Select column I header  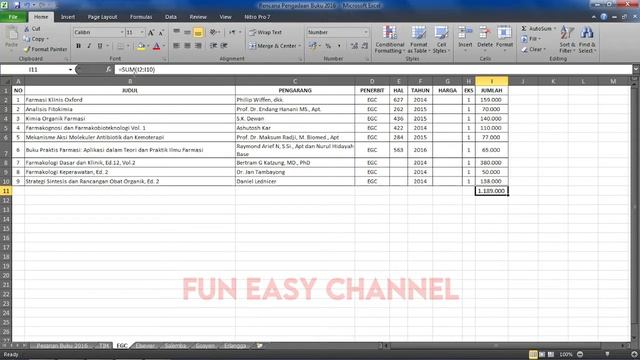tap(491, 81)
